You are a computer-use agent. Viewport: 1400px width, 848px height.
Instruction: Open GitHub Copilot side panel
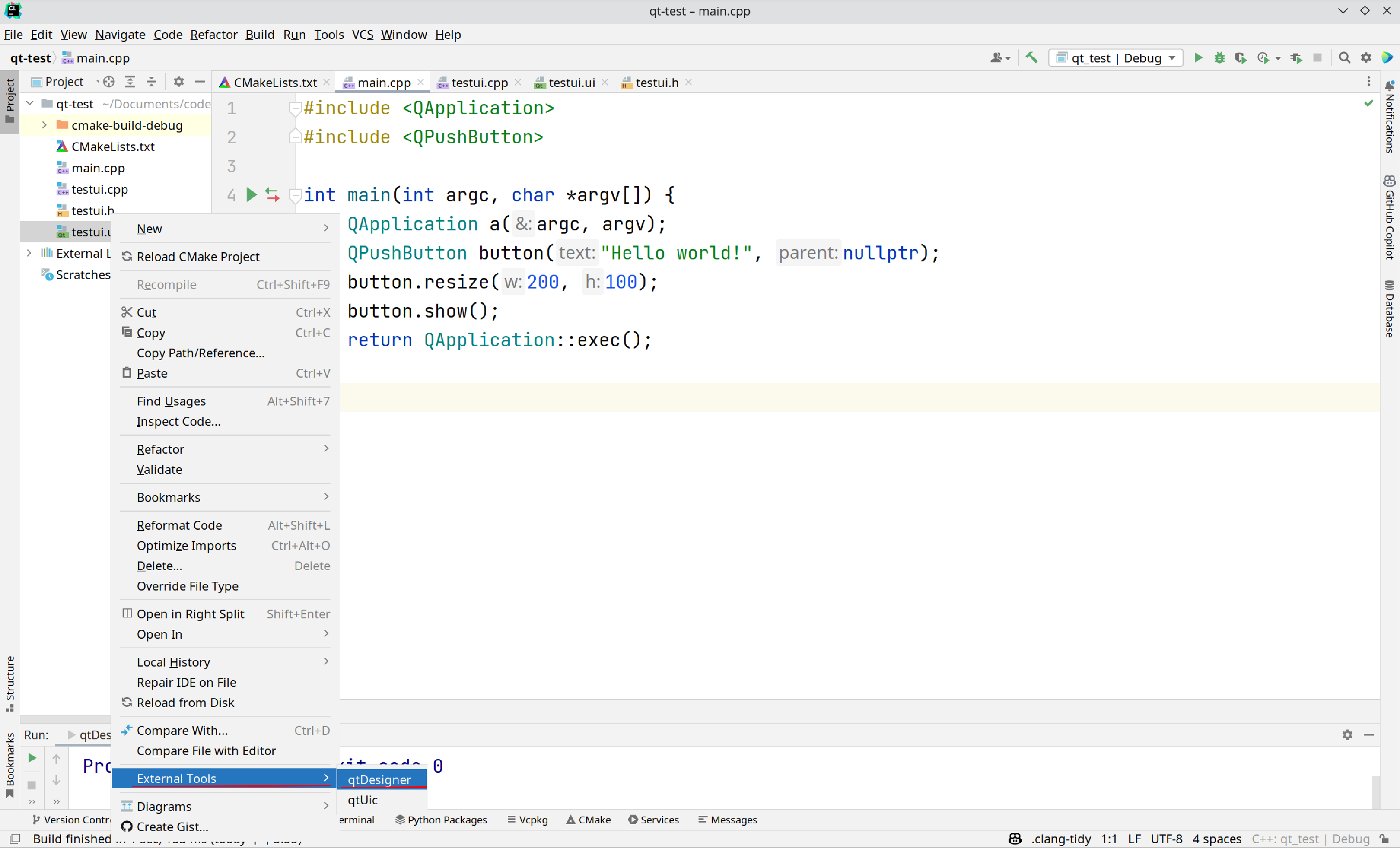[x=1390, y=218]
